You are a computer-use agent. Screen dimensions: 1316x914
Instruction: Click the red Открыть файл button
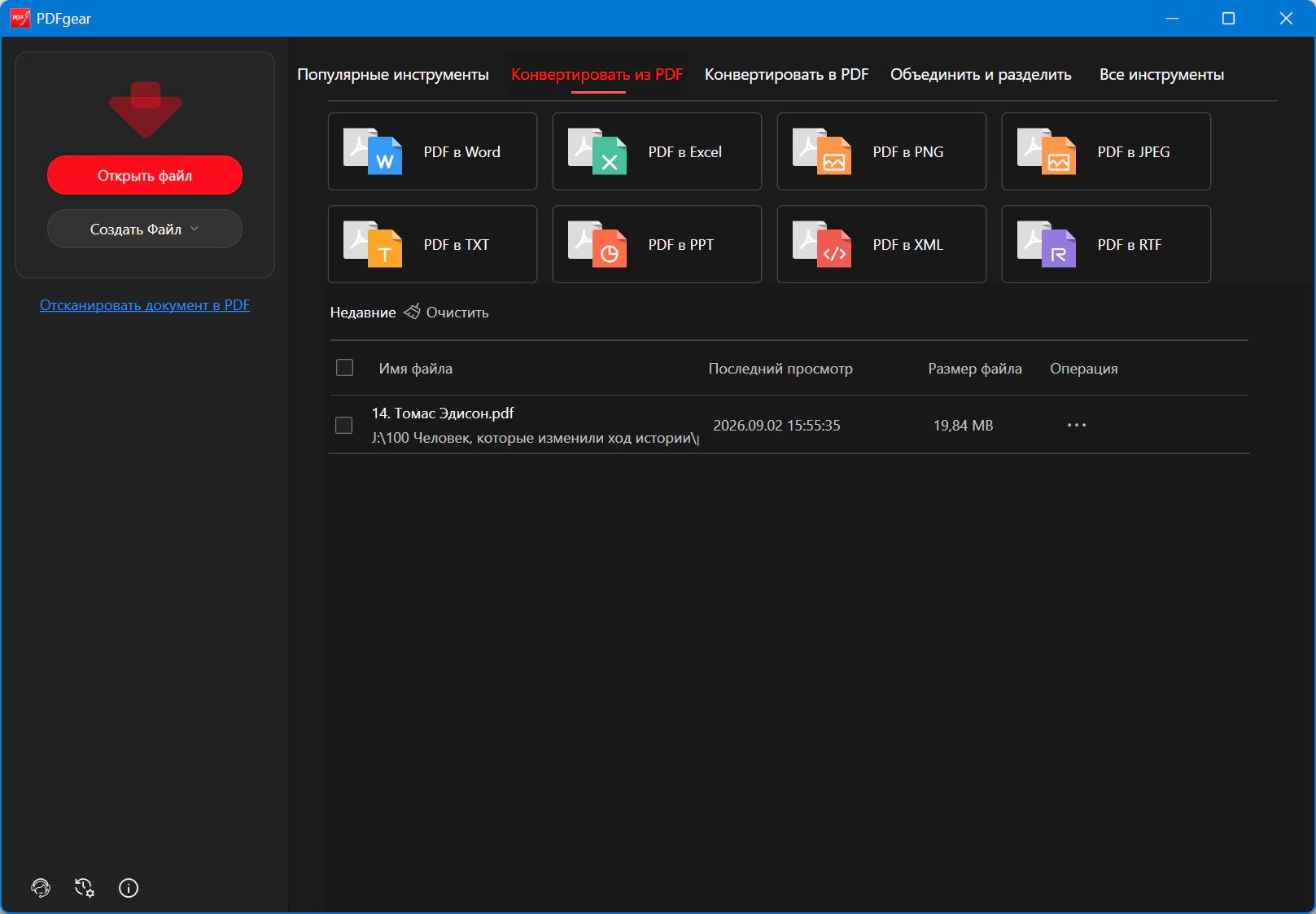(x=145, y=175)
